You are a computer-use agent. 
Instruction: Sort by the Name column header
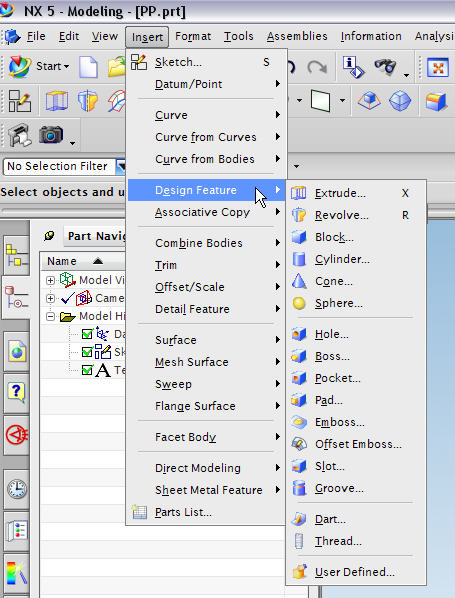coord(62,261)
